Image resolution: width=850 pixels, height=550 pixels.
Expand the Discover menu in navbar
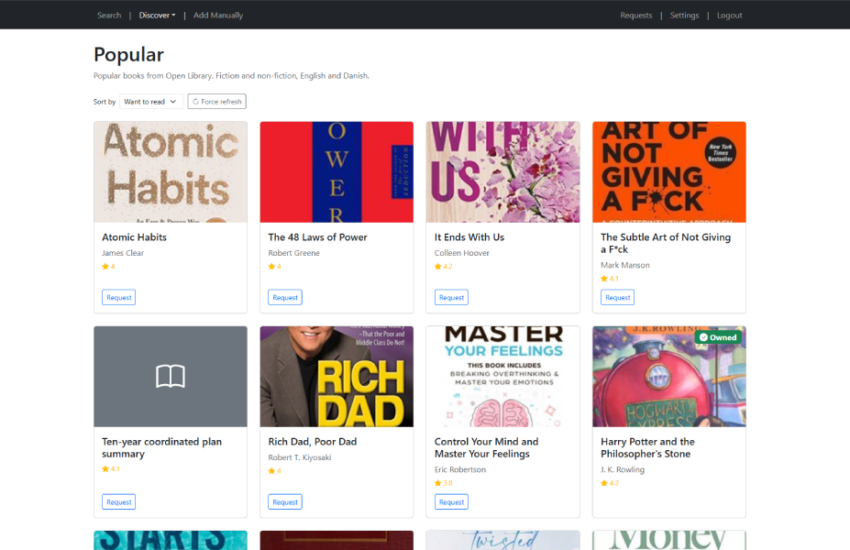pyautogui.click(x=157, y=15)
